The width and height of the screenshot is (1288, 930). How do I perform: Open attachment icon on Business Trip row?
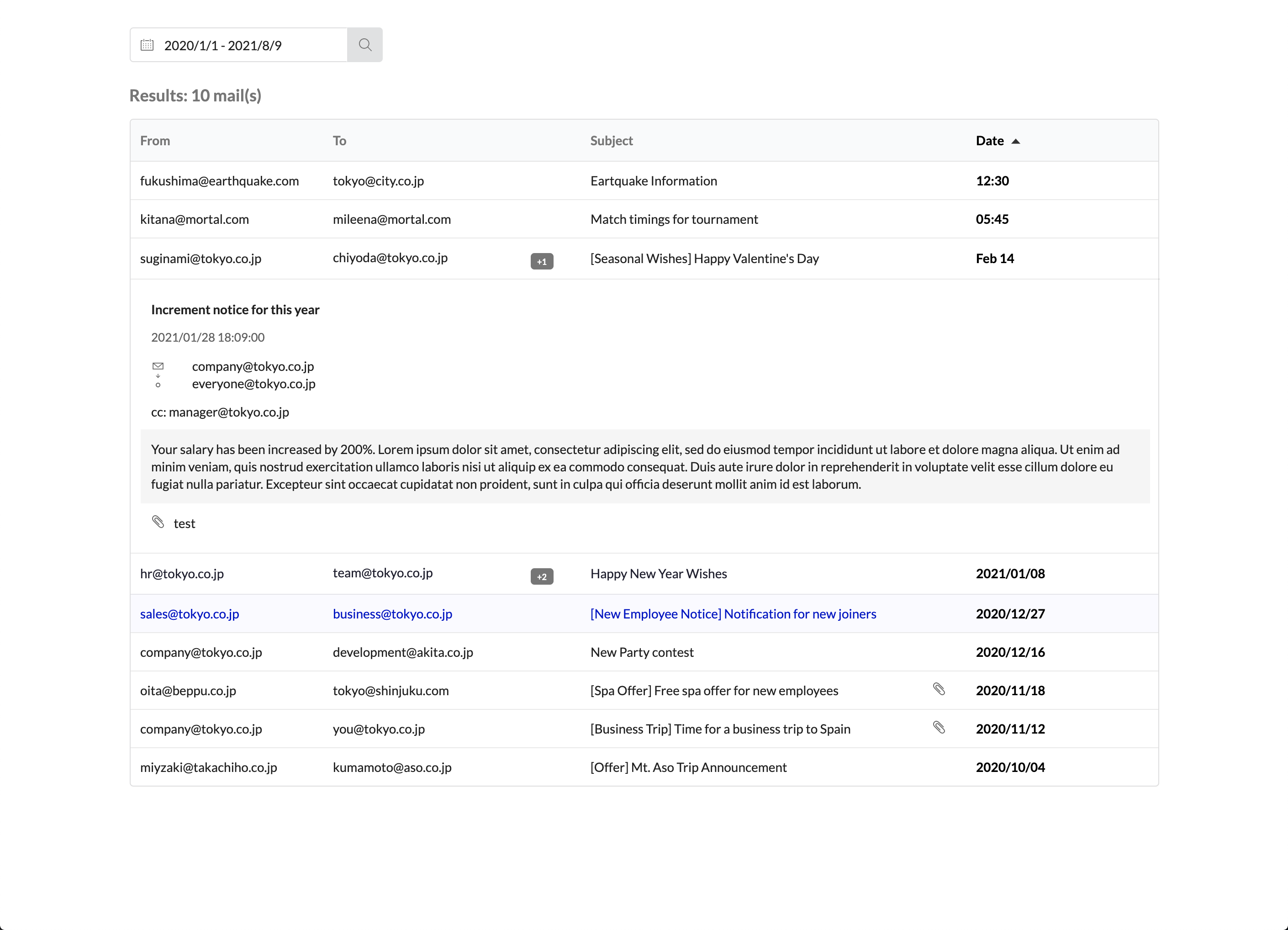coord(939,727)
